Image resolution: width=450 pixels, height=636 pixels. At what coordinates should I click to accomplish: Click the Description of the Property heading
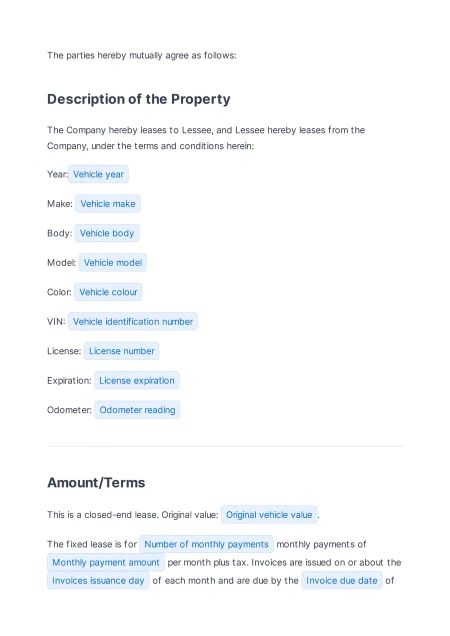click(x=139, y=99)
